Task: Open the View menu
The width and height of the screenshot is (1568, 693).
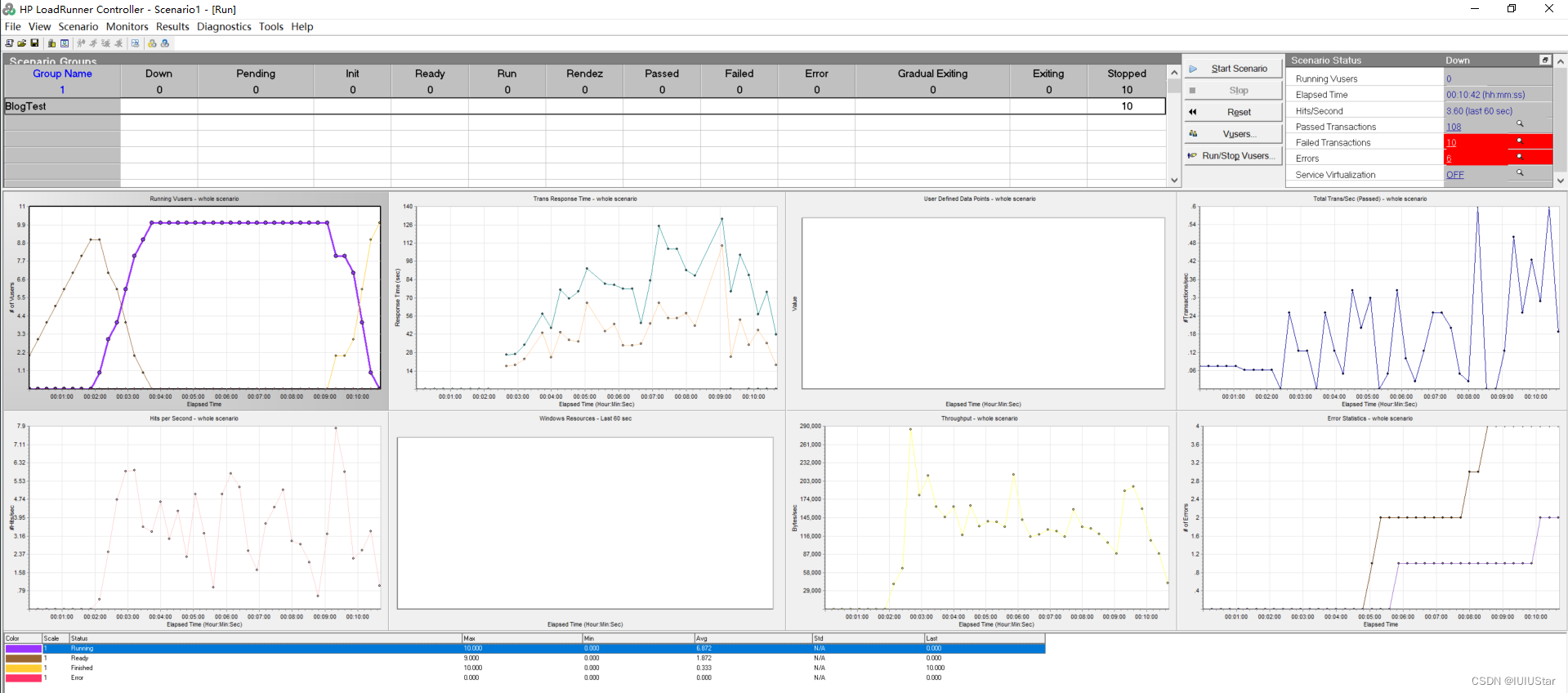Action: tap(39, 26)
